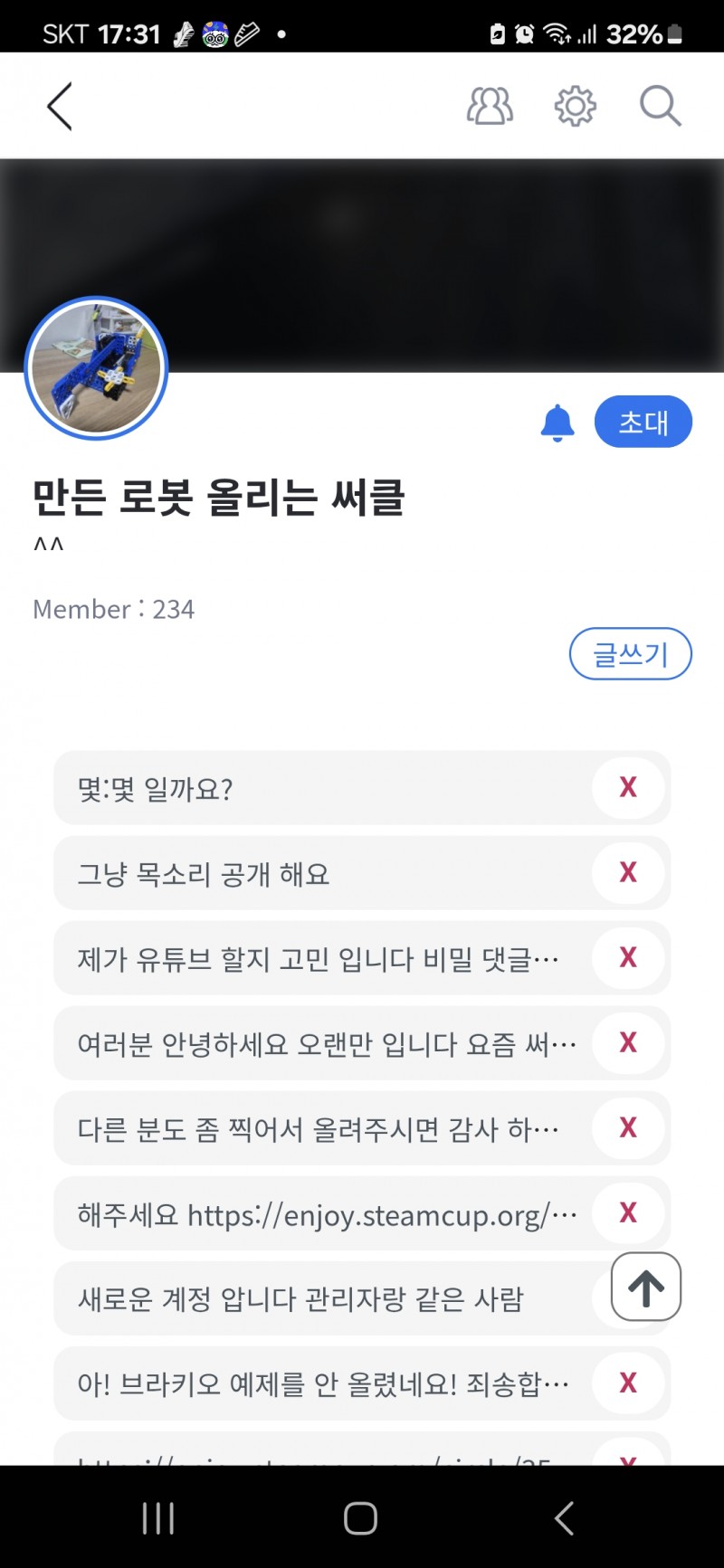
Task: Tap the back arrow in header
Action: (x=60, y=107)
